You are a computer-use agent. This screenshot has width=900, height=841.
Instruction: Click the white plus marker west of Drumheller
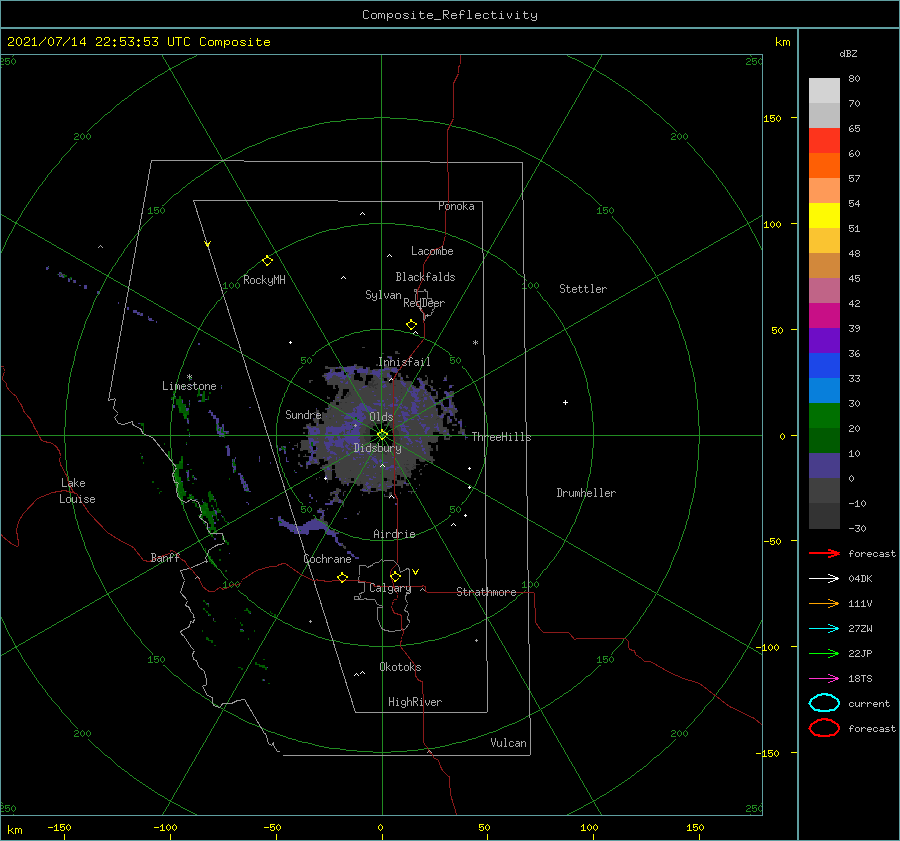565,402
